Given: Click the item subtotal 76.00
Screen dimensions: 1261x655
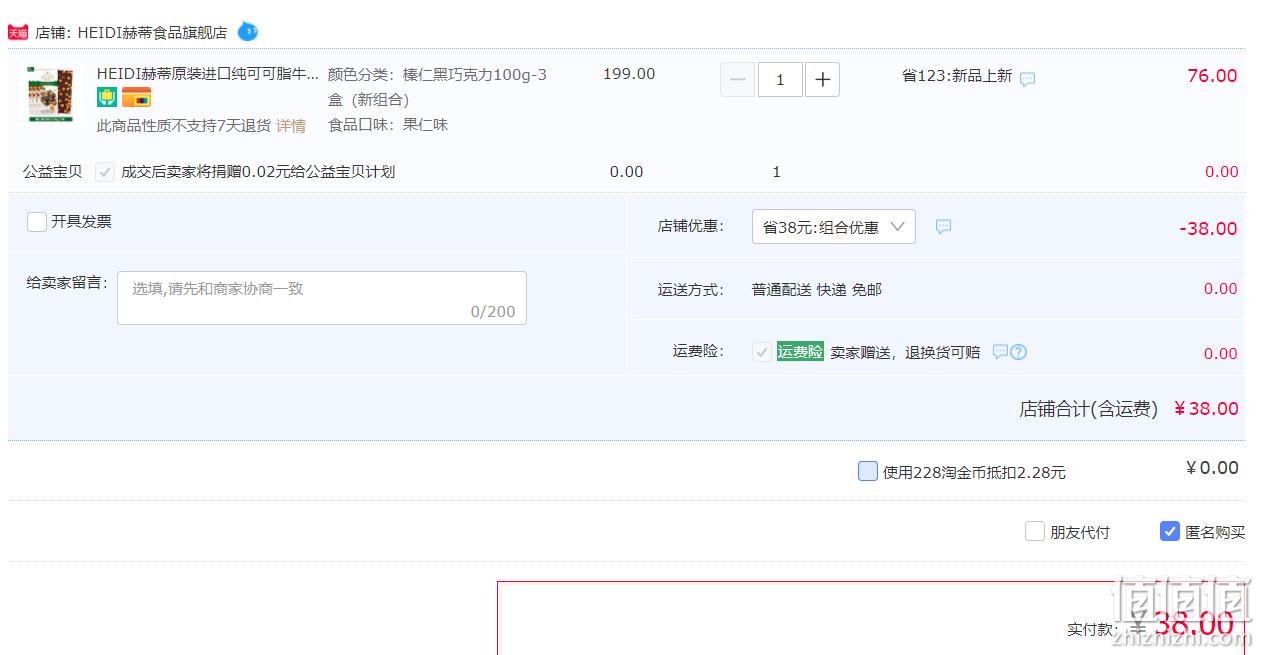Looking at the screenshot, I should 1212,76.
